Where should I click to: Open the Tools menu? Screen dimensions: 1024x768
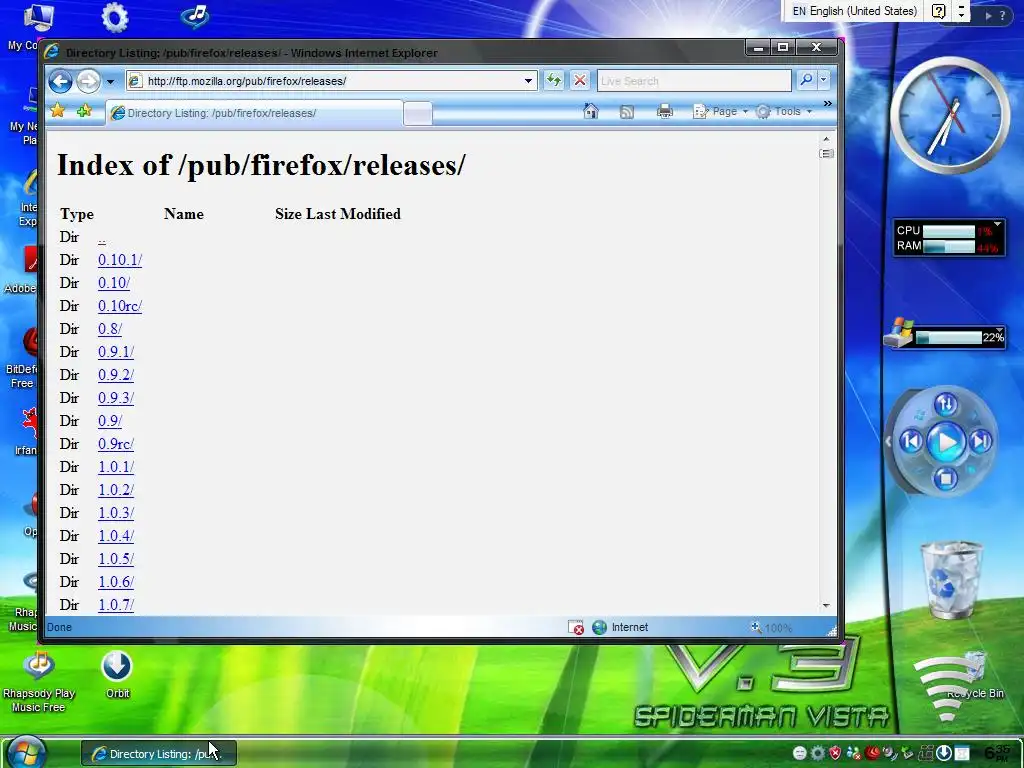click(784, 112)
